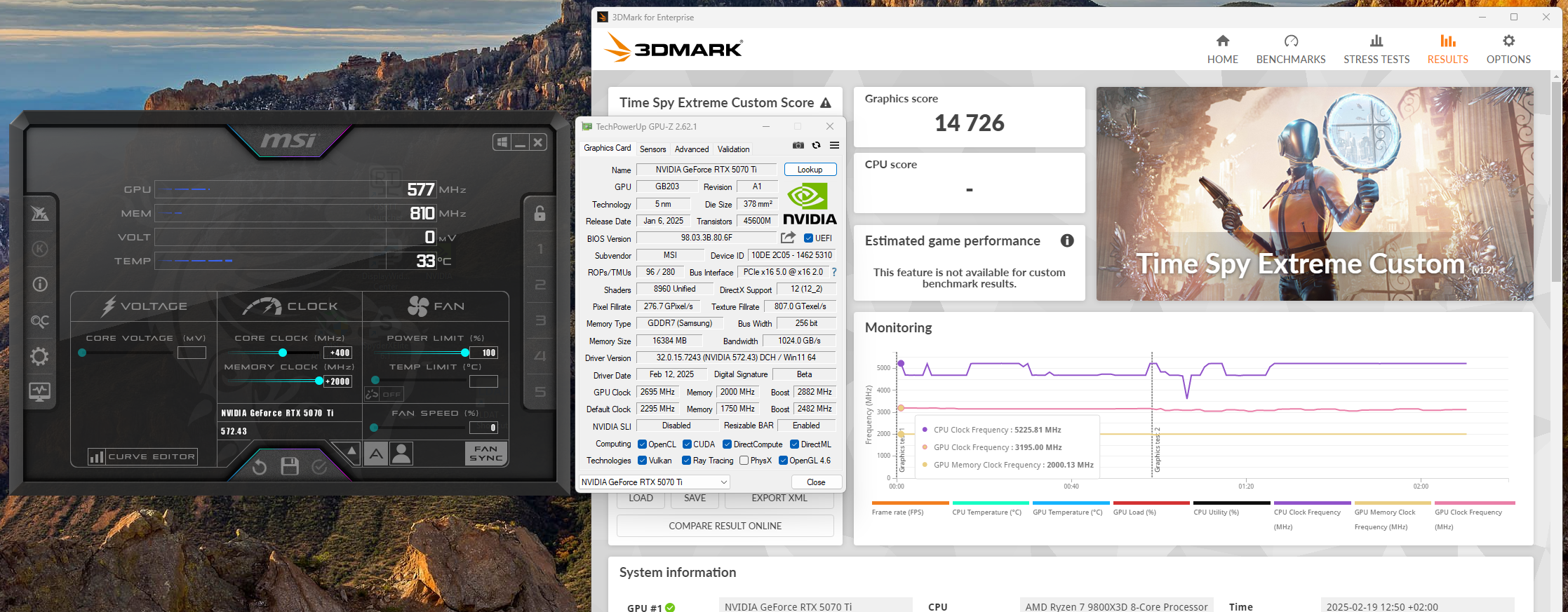Switch to GPU-Z Sensors tab
Viewport: 1568px width, 612px height.
pos(652,149)
